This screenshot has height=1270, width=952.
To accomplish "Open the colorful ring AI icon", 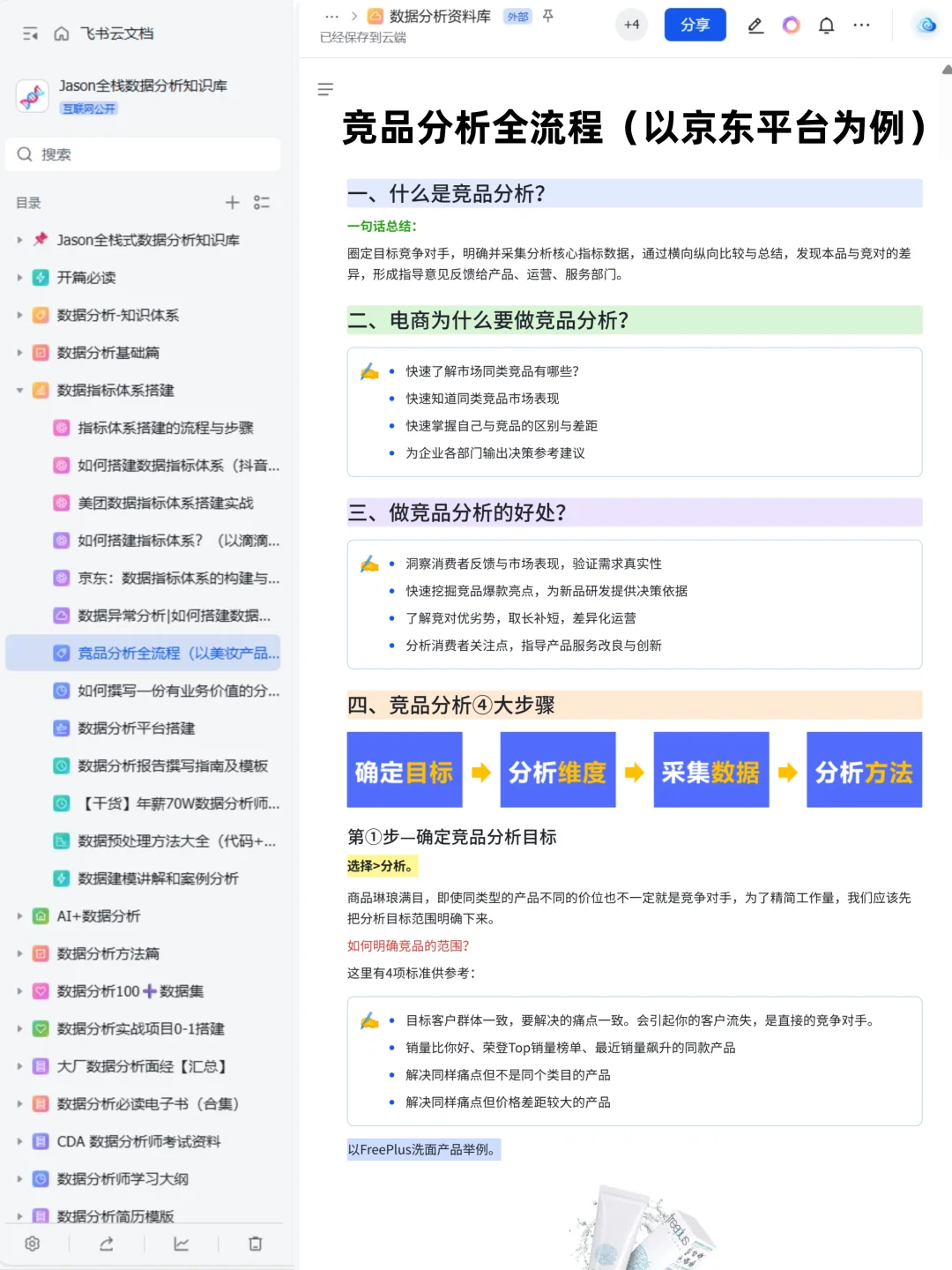I will (x=792, y=26).
